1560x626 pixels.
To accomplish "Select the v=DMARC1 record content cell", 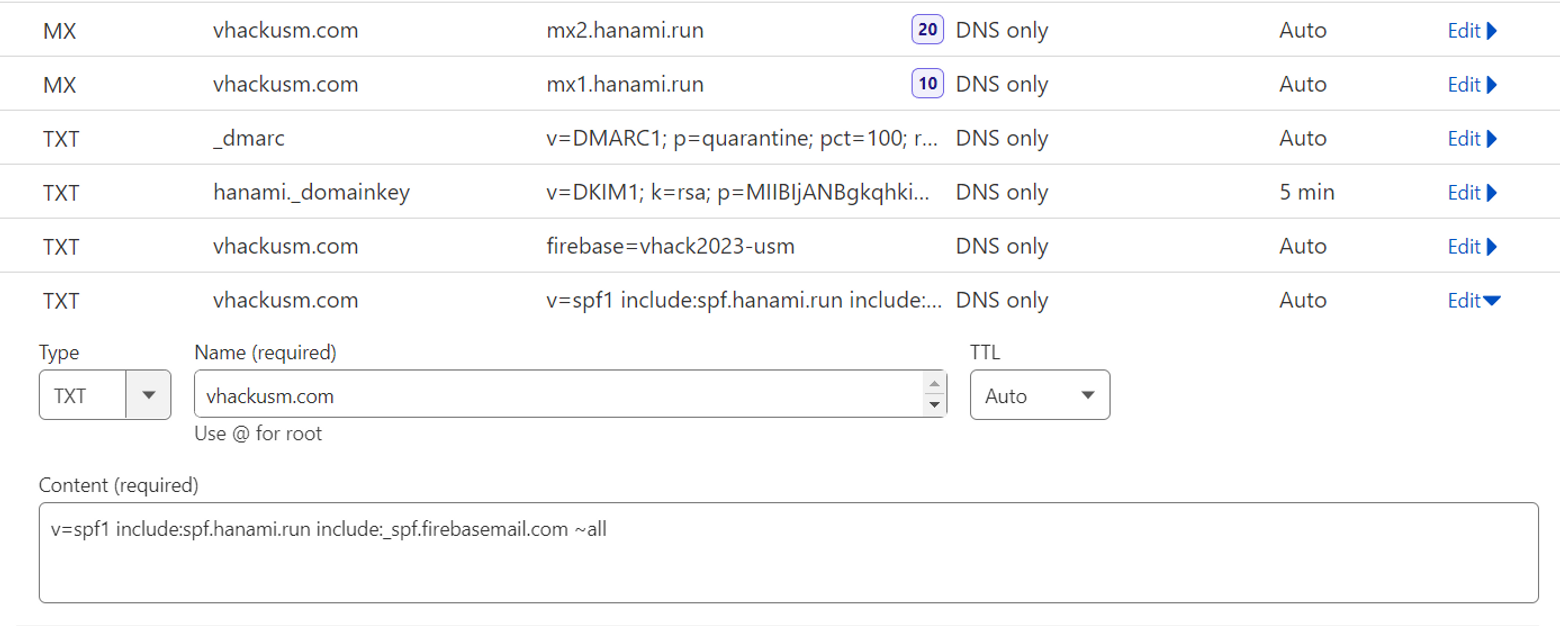I will 739,139.
